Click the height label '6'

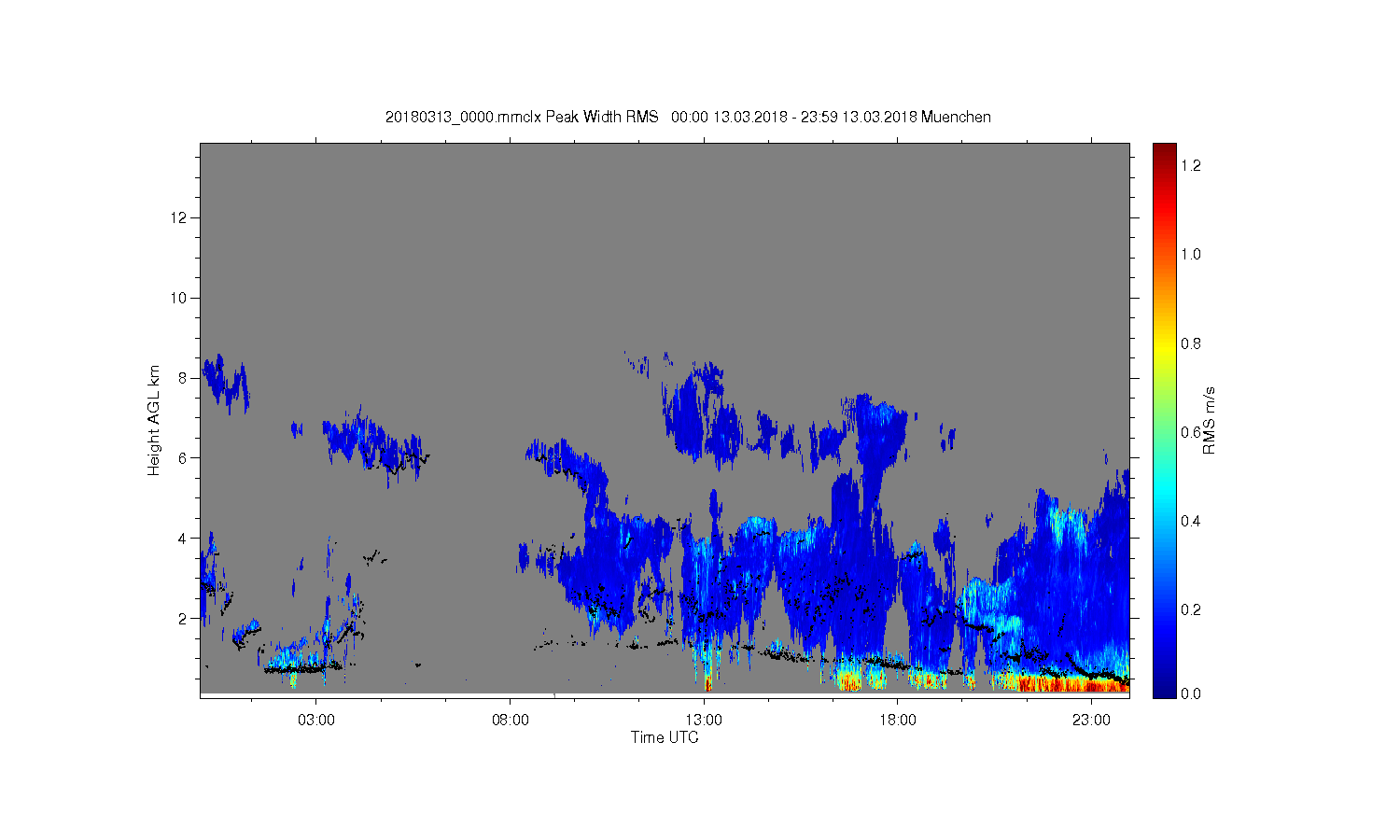click(184, 458)
